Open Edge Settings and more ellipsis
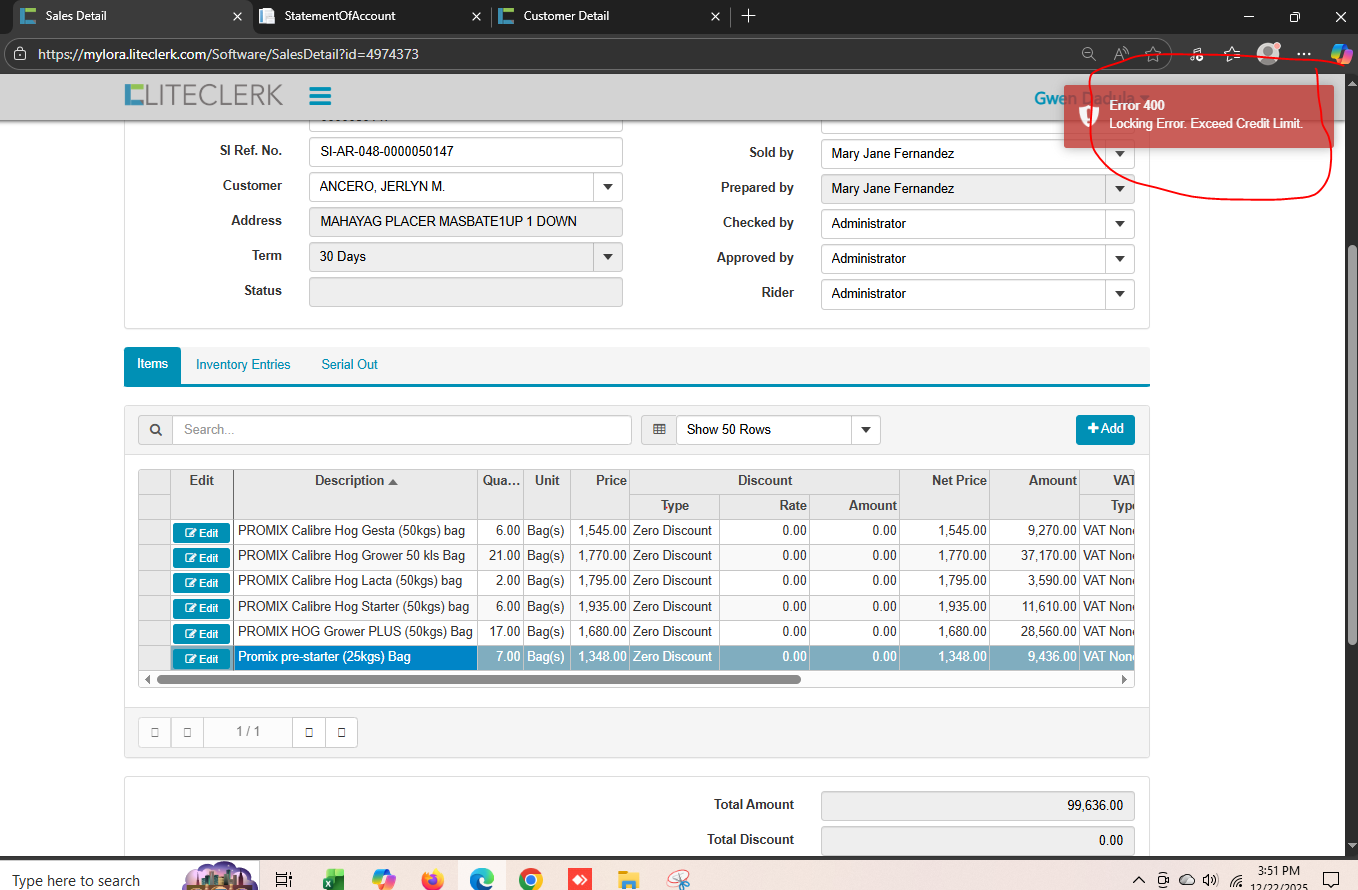1358x890 pixels. coord(1303,54)
